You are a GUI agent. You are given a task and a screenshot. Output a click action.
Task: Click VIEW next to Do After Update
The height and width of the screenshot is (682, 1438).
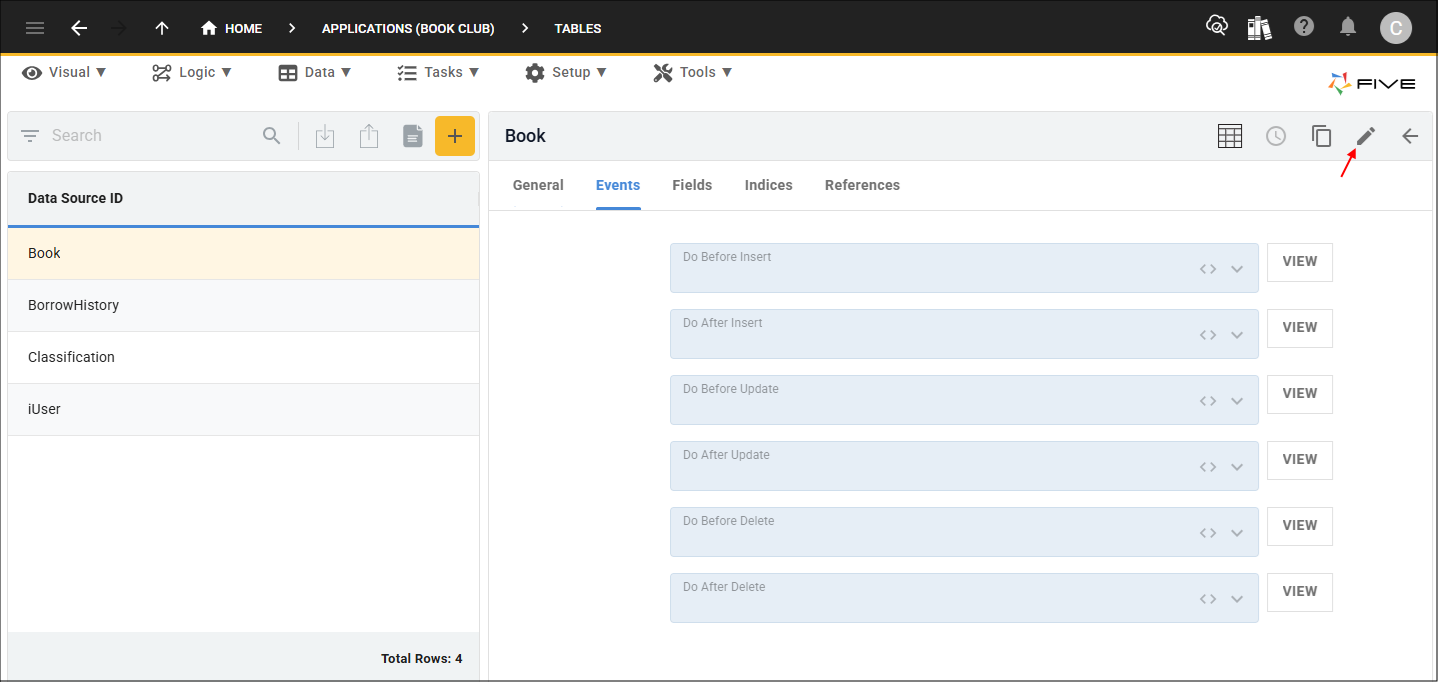(1300, 460)
